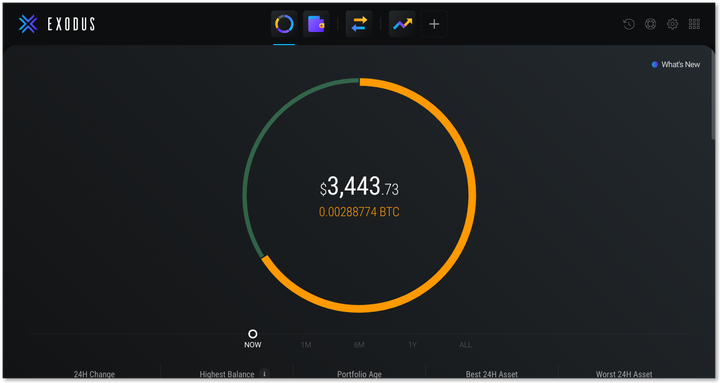Switch timeline to 1M

tap(306, 345)
